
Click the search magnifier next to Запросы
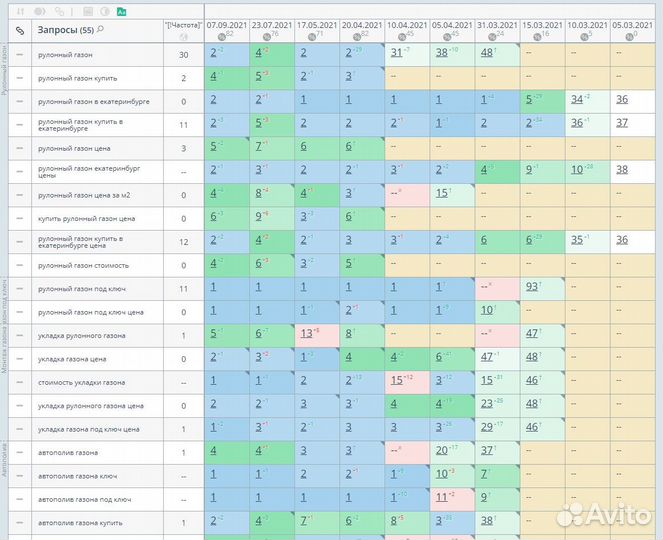click(100, 30)
